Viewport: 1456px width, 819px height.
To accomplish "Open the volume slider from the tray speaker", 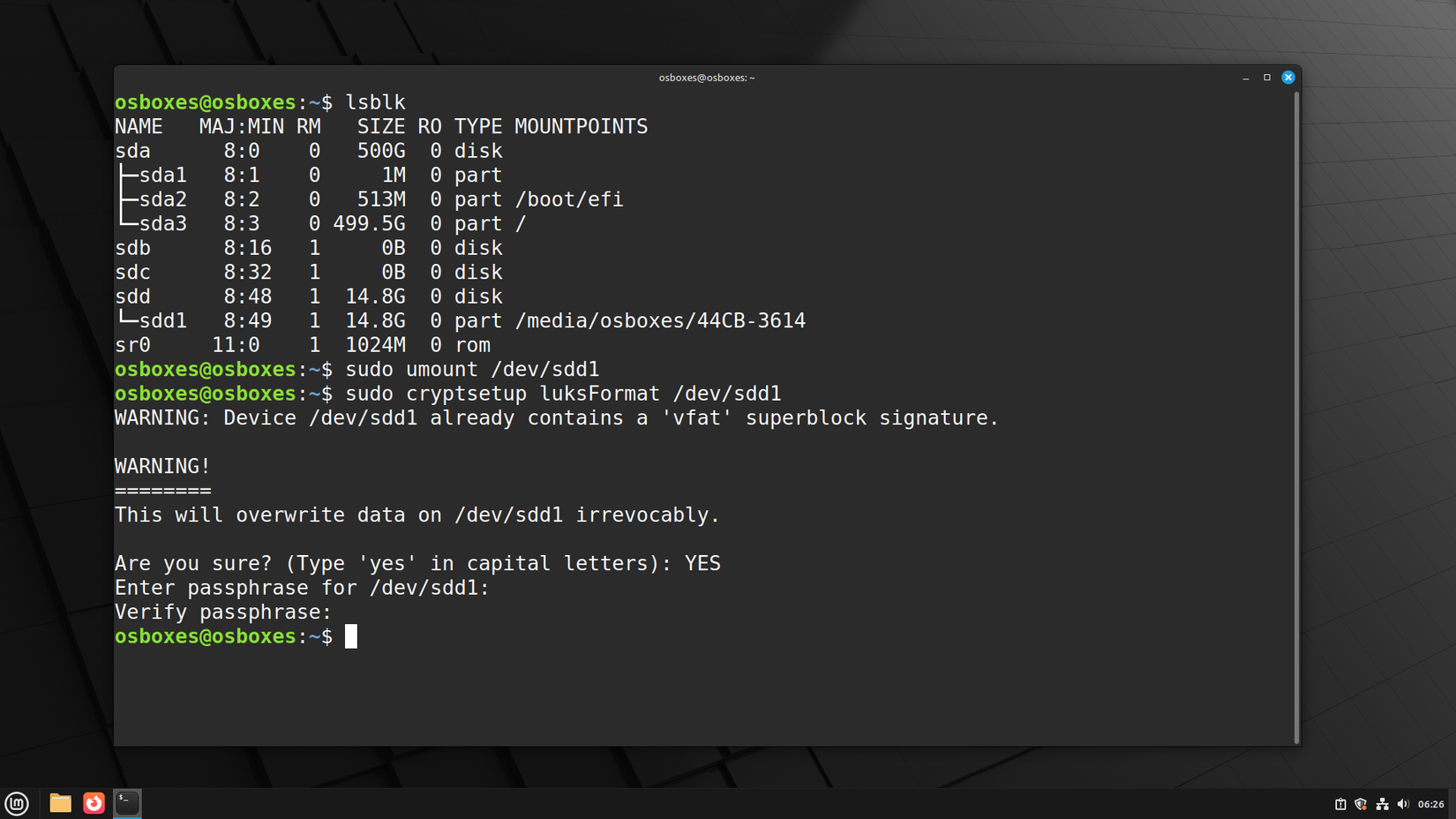I will [1403, 804].
